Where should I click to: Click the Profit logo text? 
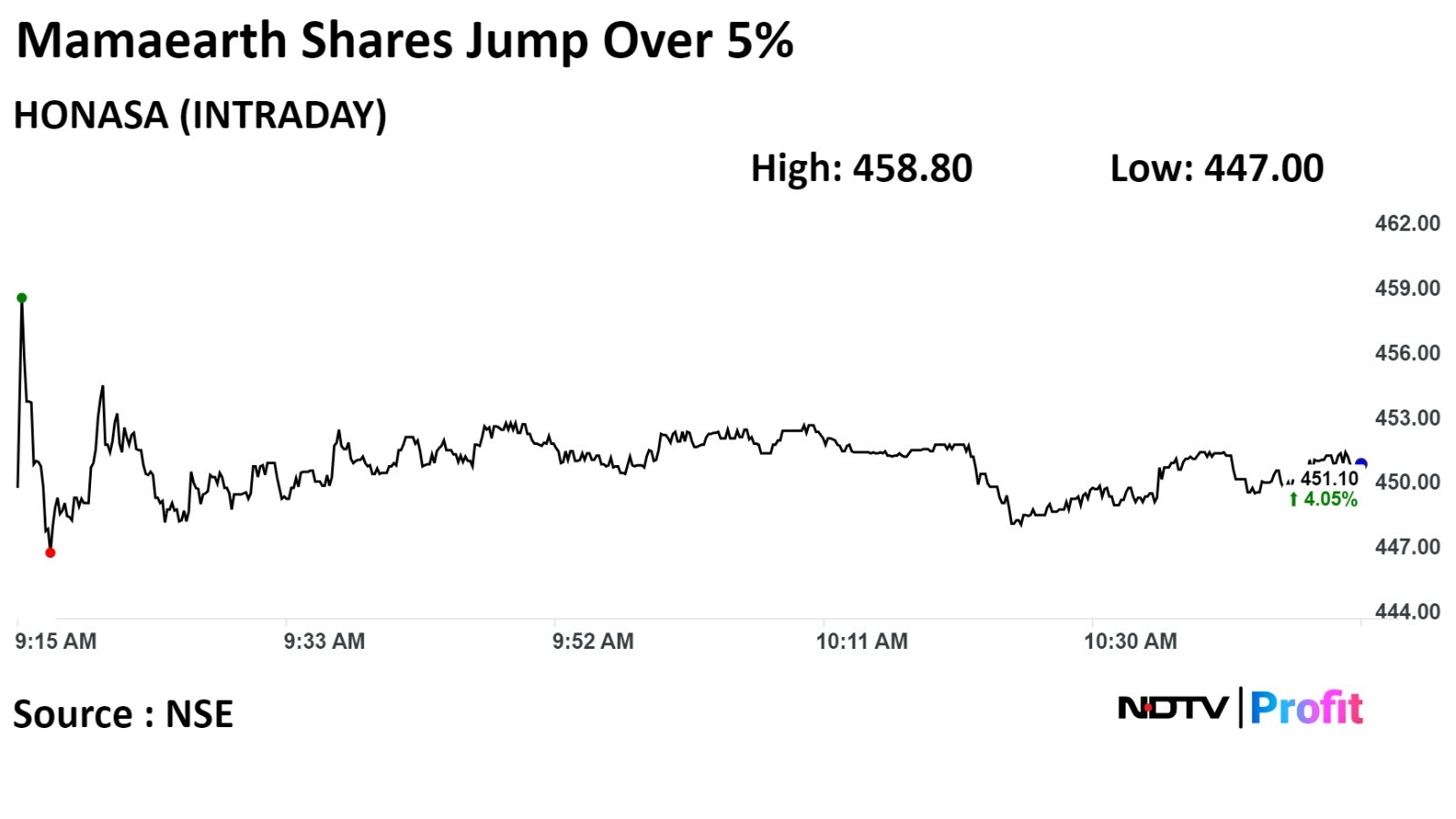tap(1306, 708)
